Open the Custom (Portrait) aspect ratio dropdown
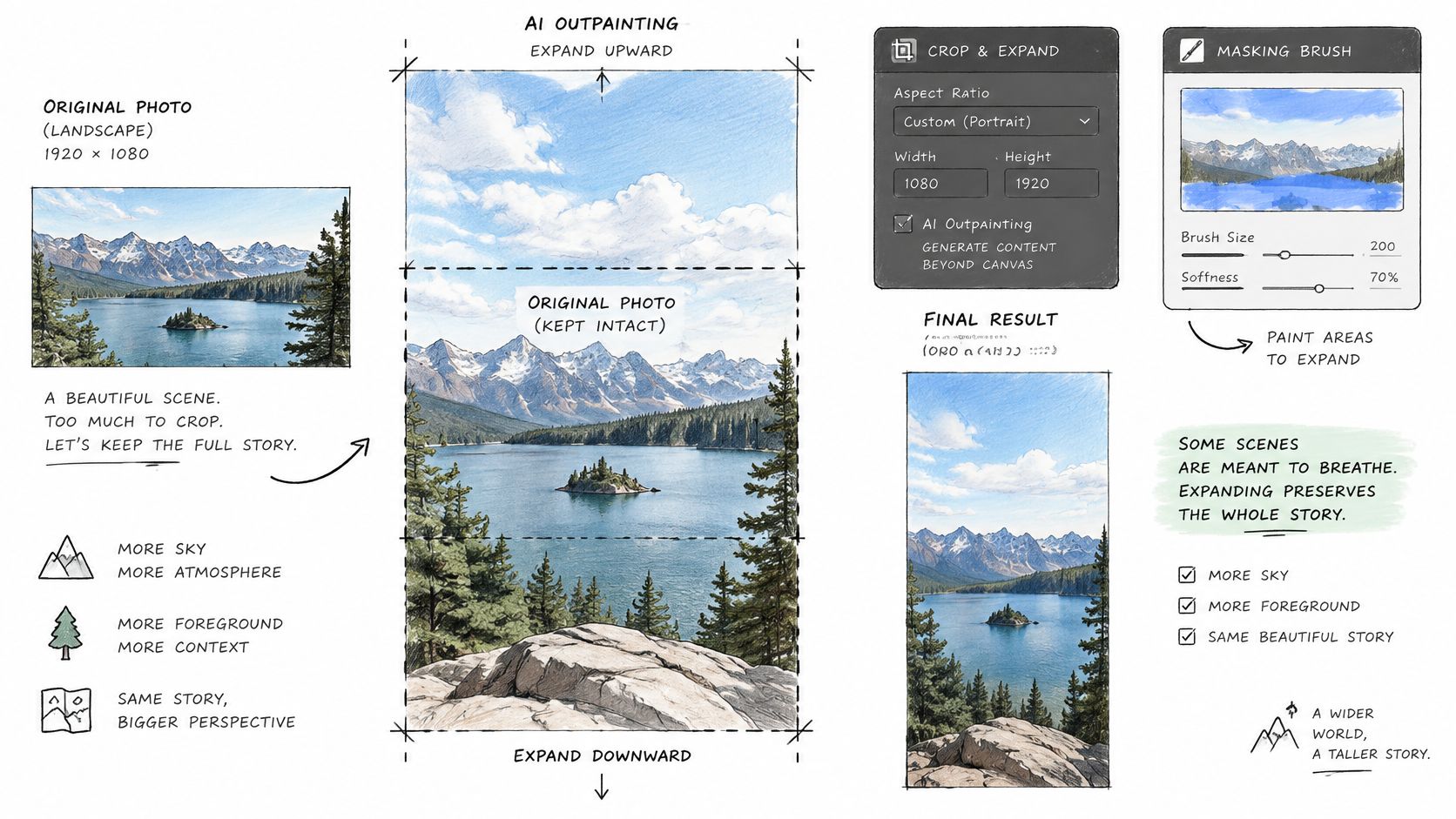The image size is (1456, 819). [996, 122]
